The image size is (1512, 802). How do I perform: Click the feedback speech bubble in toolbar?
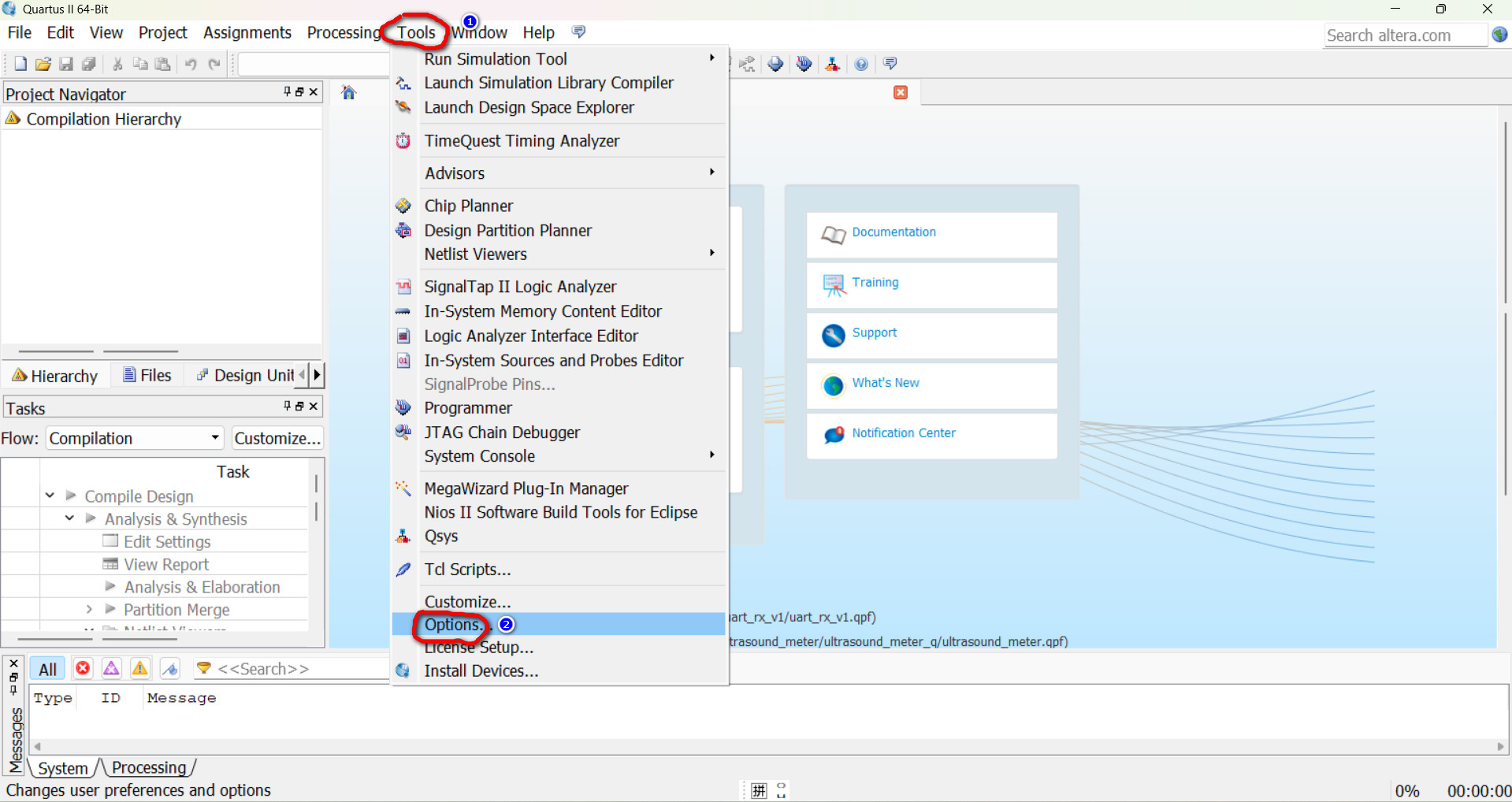click(x=890, y=64)
